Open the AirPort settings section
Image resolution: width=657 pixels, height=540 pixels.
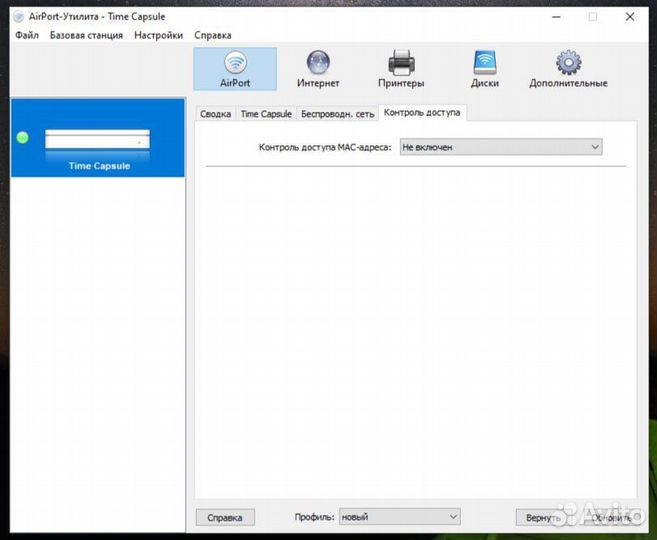click(x=235, y=69)
